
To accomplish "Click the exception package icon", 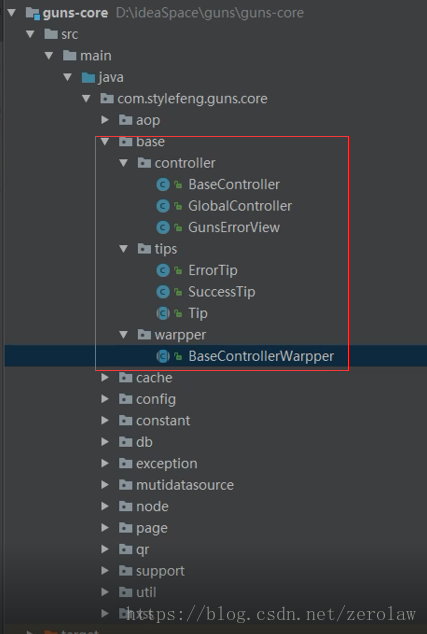I will [x=125, y=463].
